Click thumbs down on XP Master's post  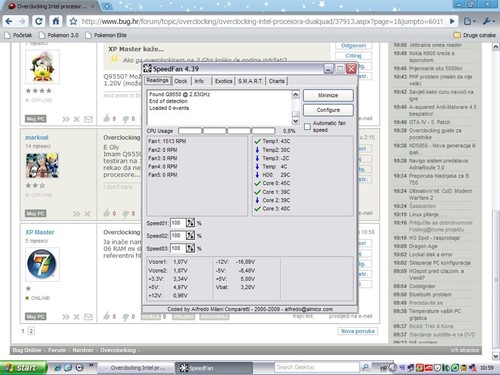(126, 316)
